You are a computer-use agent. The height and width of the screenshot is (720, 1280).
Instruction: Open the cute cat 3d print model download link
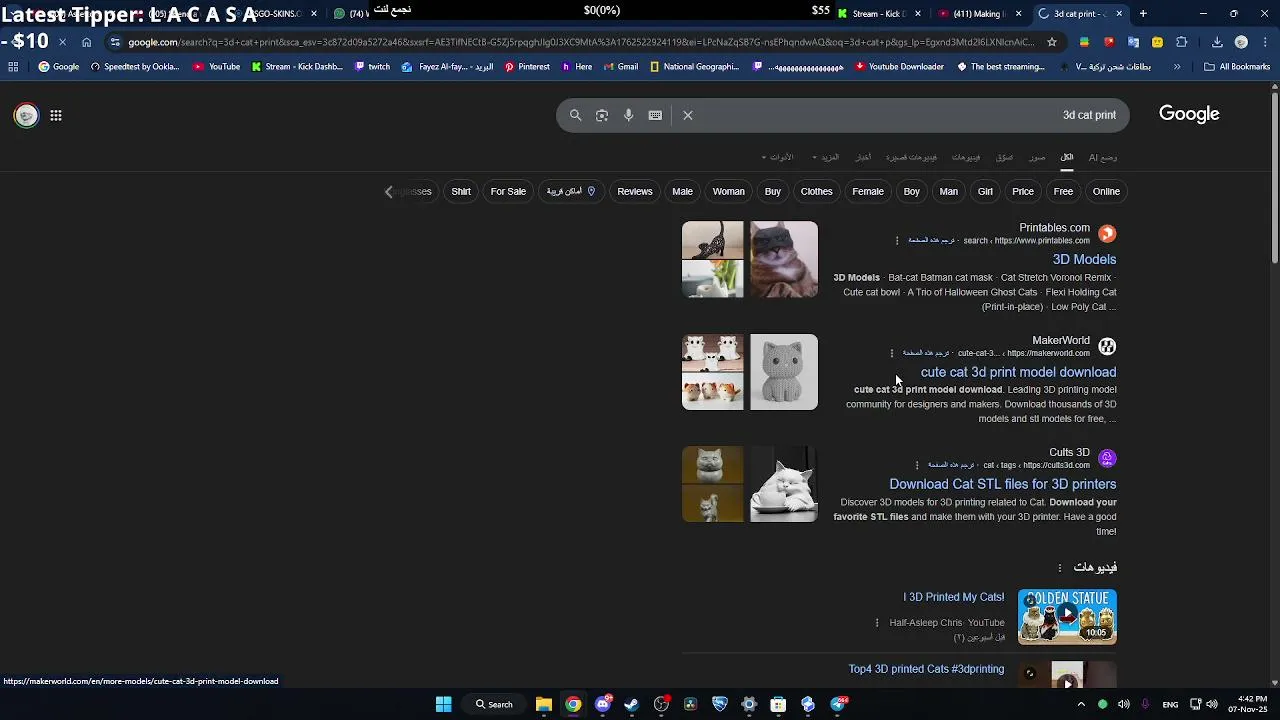1018,372
